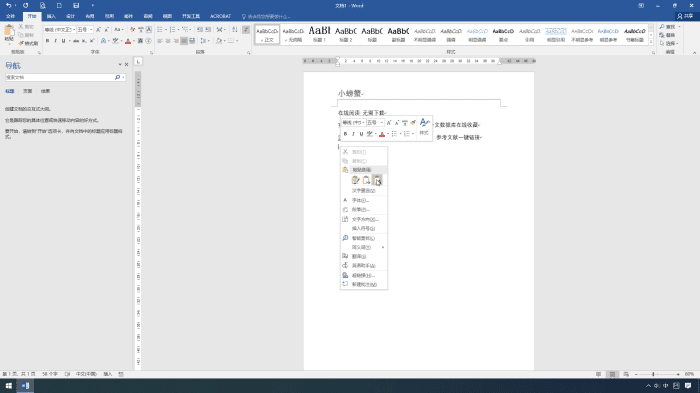The width and height of the screenshot is (700, 393).
Task: Expand numbering list dropdown arrow in ribbon
Action: tap(178, 29)
